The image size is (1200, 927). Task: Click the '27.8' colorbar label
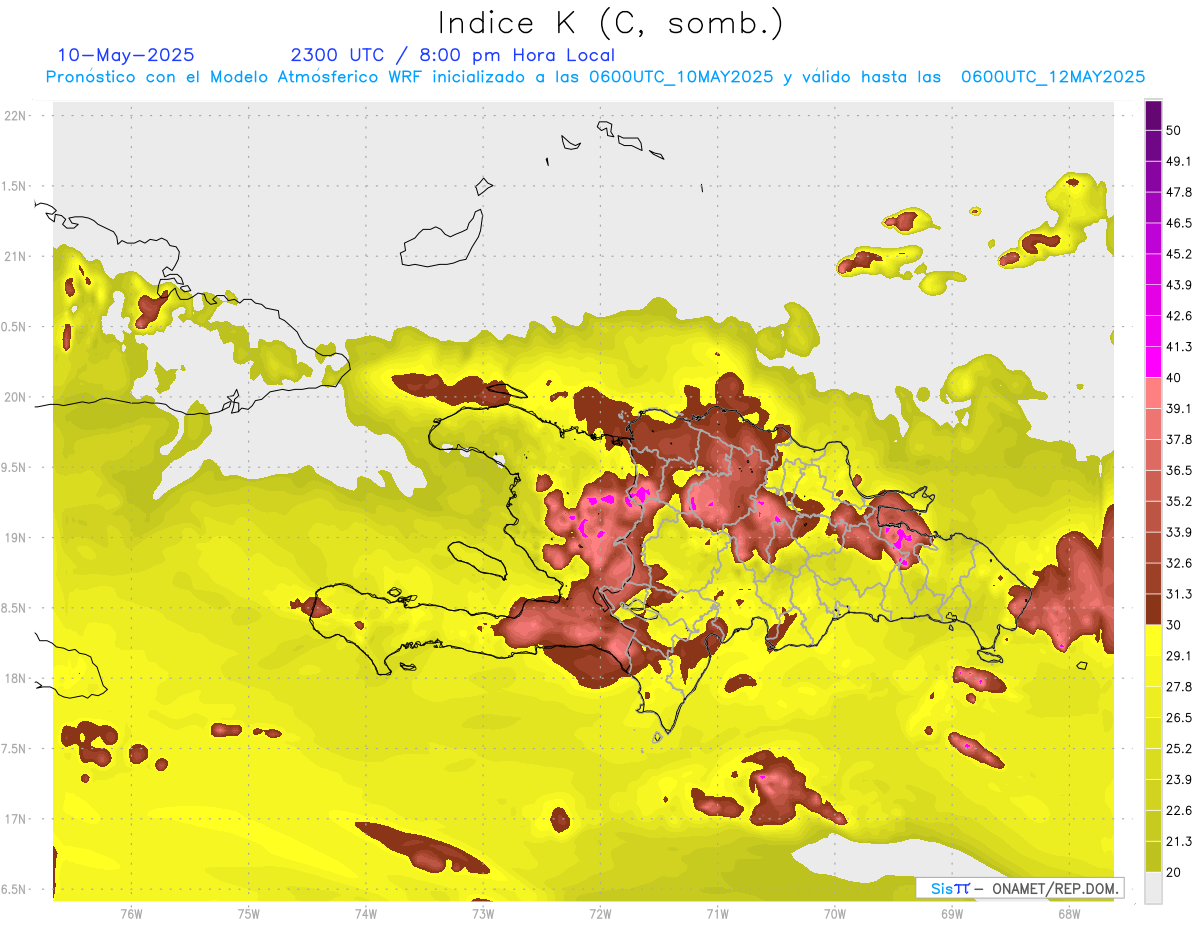1178,687
